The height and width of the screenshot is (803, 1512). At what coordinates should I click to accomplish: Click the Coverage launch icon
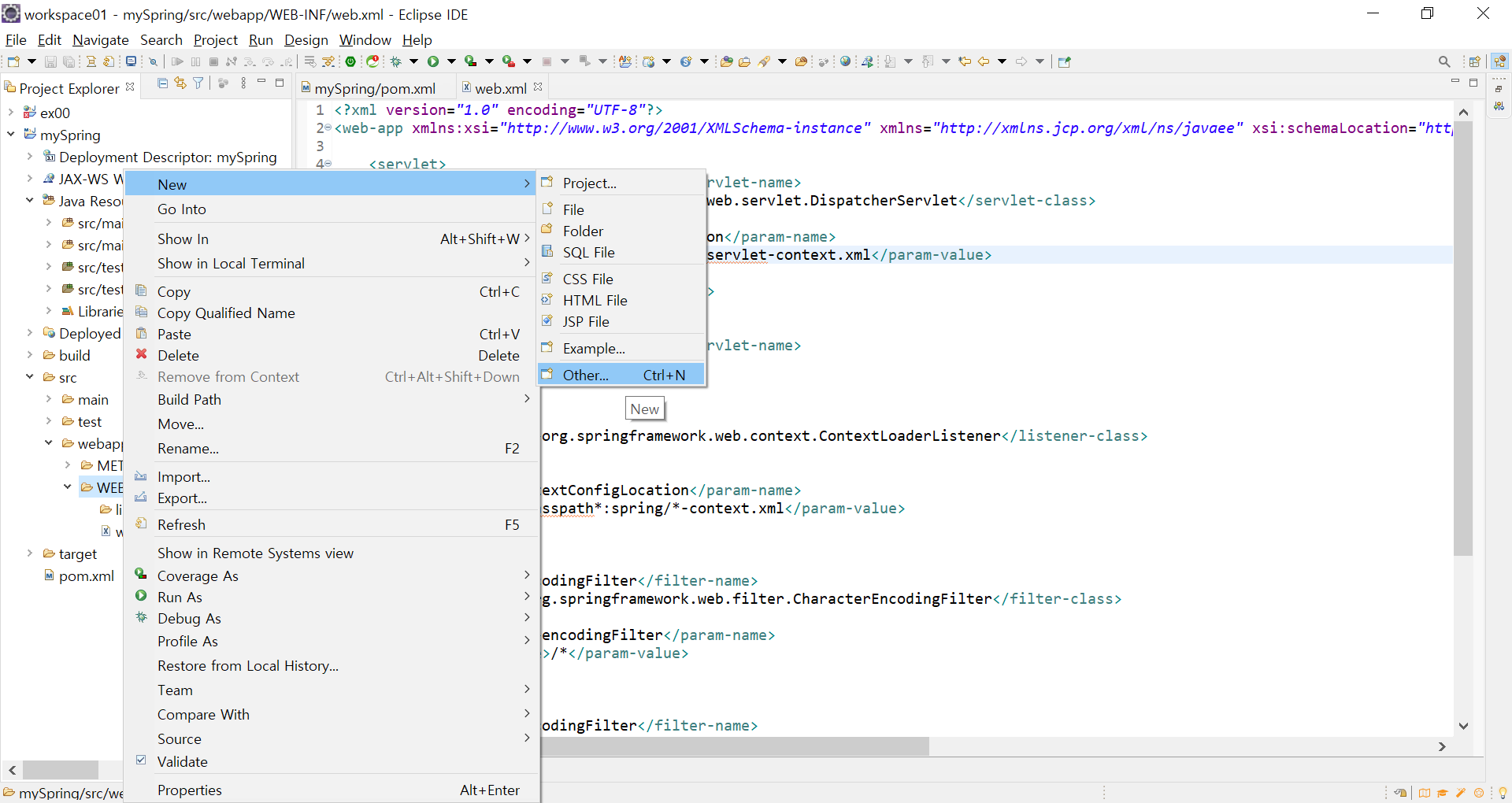[x=471, y=61]
